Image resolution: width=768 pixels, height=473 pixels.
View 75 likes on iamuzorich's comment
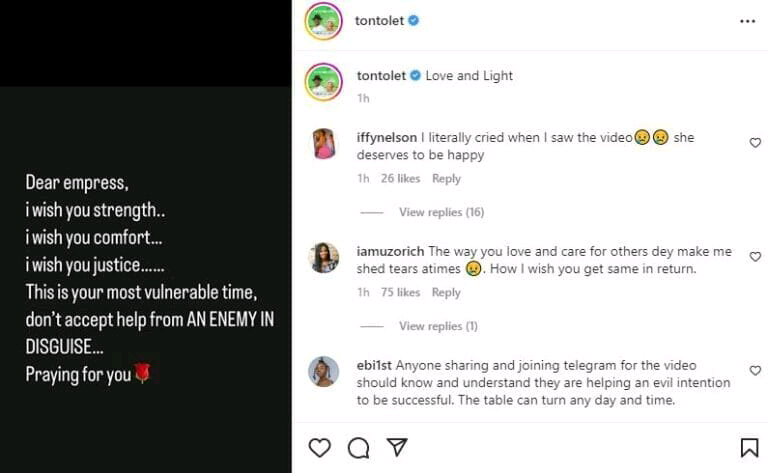tap(400, 293)
